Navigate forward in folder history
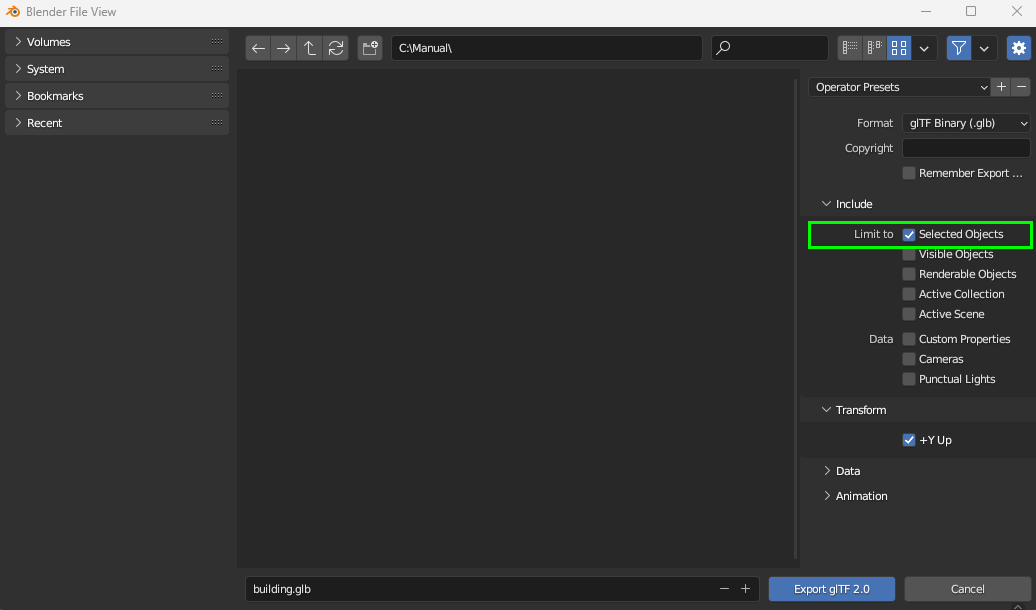 (284, 47)
